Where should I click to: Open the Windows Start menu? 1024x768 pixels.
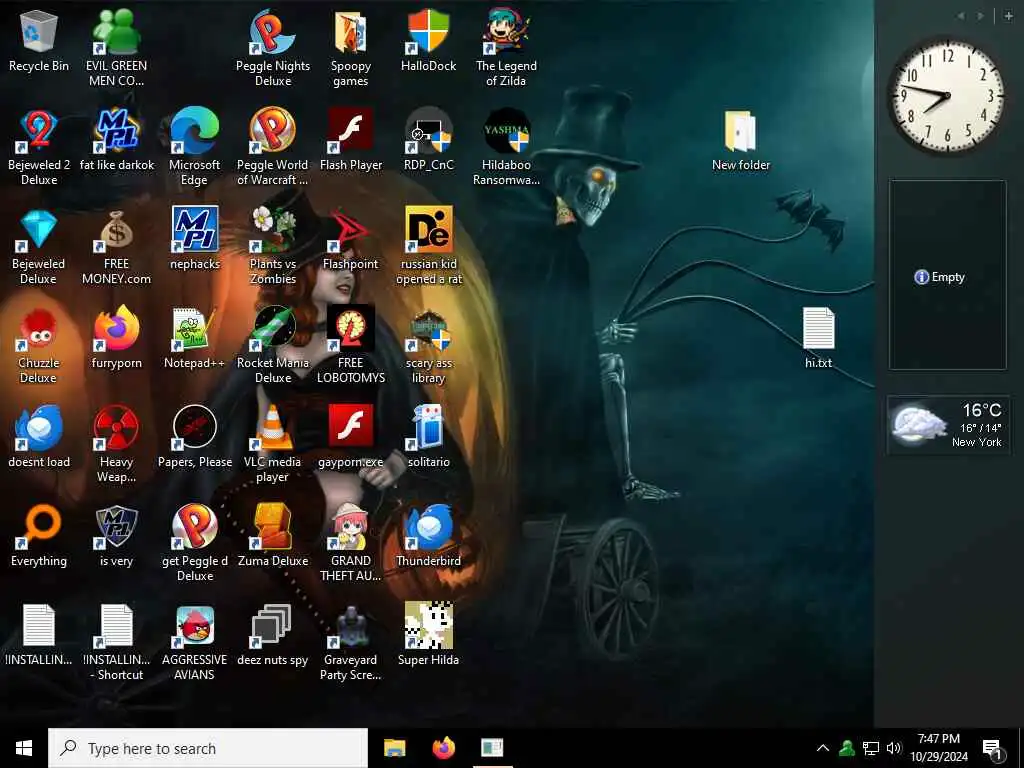pyautogui.click(x=24, y=748)
